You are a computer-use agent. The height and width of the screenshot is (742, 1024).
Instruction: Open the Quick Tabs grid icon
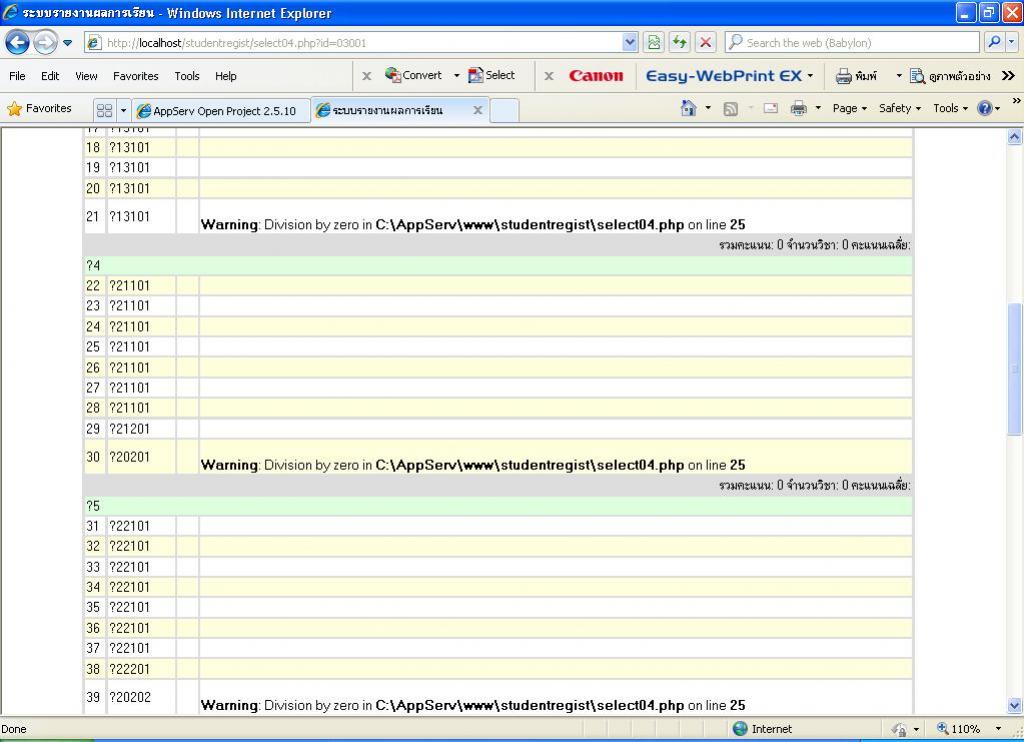104,110
